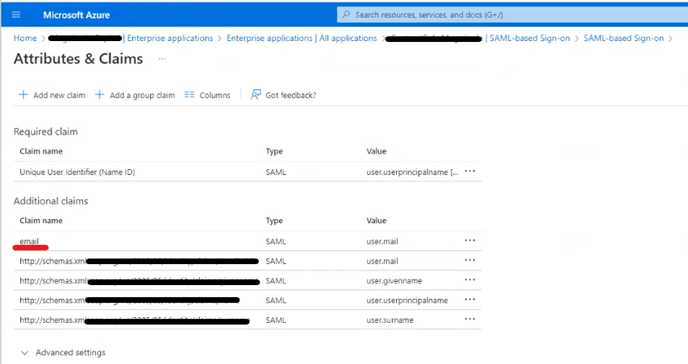Open ellipsis menu for Unique User Identifier row
Viewport: 688px width, 364px height.
coord(470,171)
